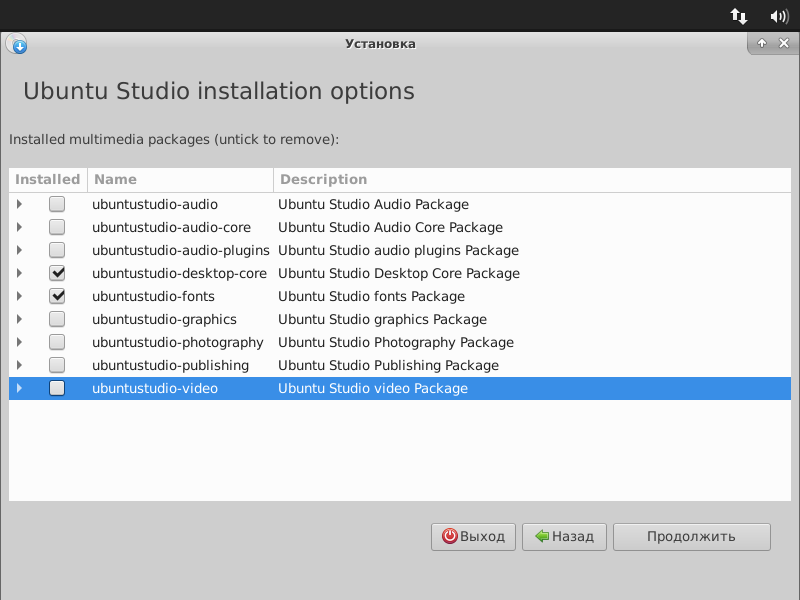
Task: Click the installer icon in the title bar
Action: click(16, 44)
